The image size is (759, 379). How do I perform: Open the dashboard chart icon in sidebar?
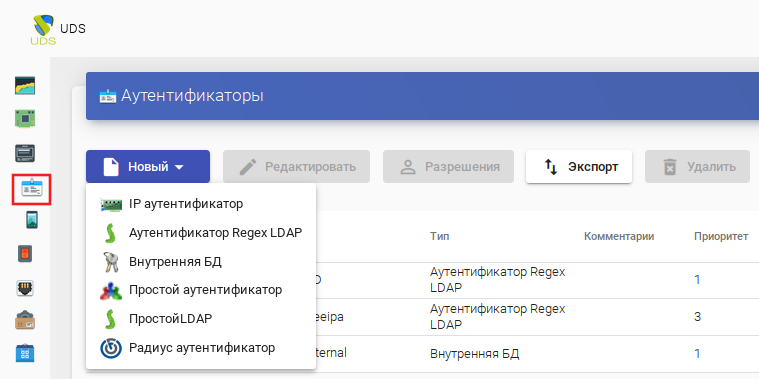click(25, 85)
